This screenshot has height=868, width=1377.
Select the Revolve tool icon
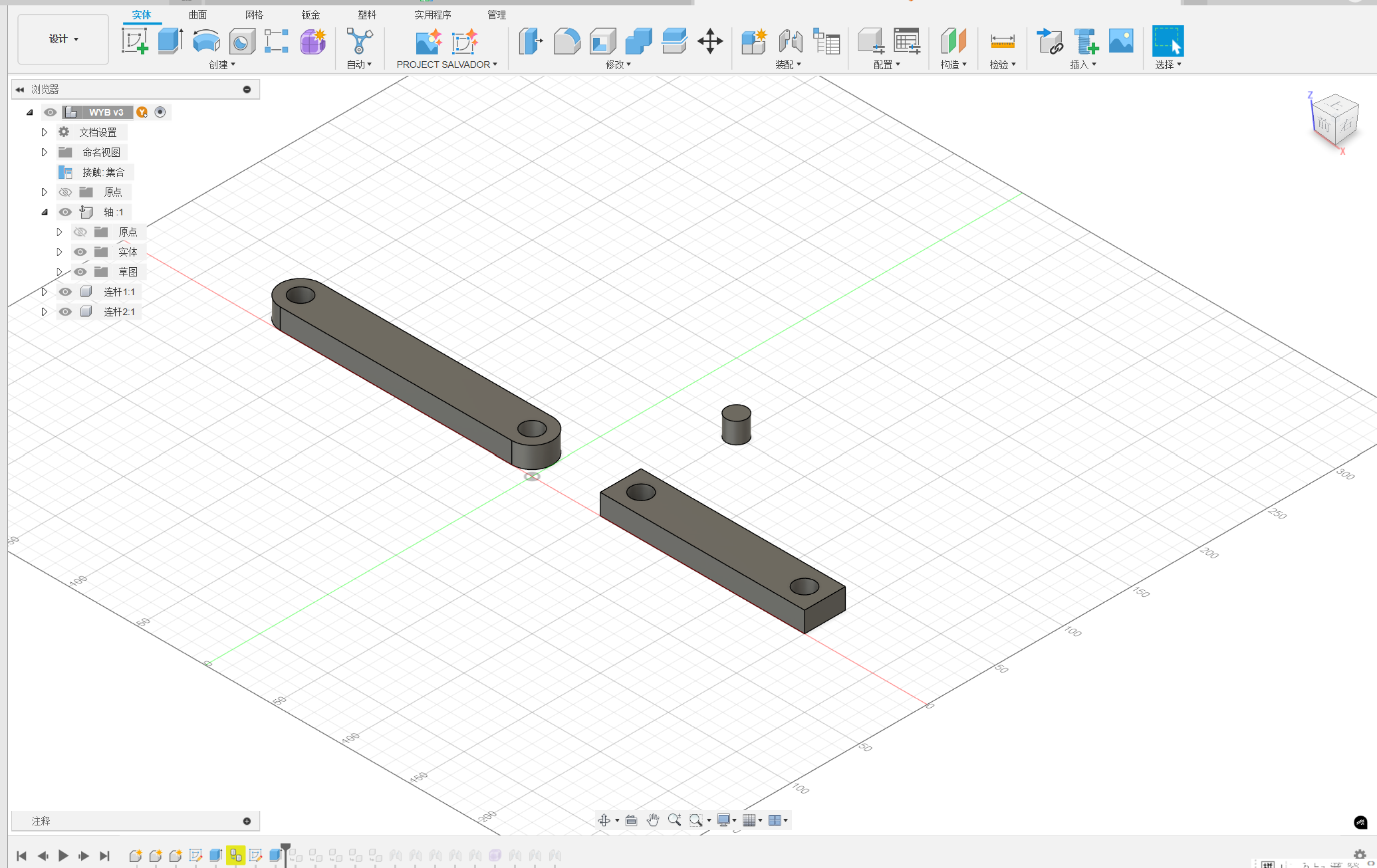point(206,41)
